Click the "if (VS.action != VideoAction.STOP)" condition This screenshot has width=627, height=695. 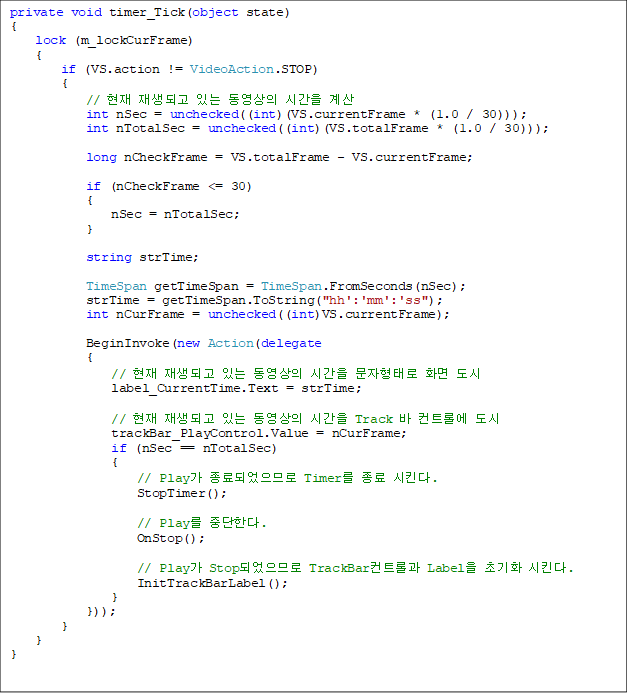(190, 69)
